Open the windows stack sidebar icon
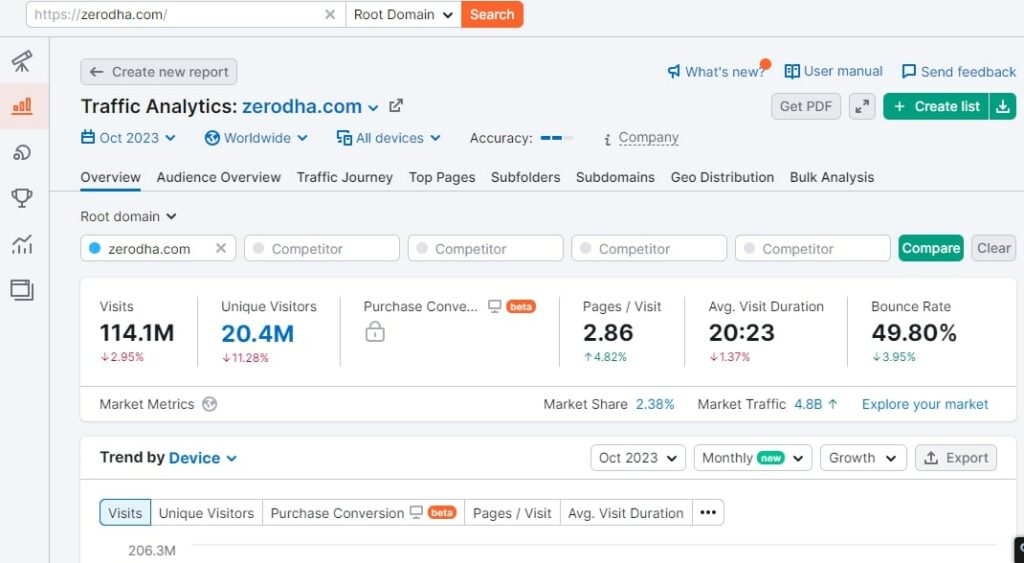 click(x=22, y=290)
